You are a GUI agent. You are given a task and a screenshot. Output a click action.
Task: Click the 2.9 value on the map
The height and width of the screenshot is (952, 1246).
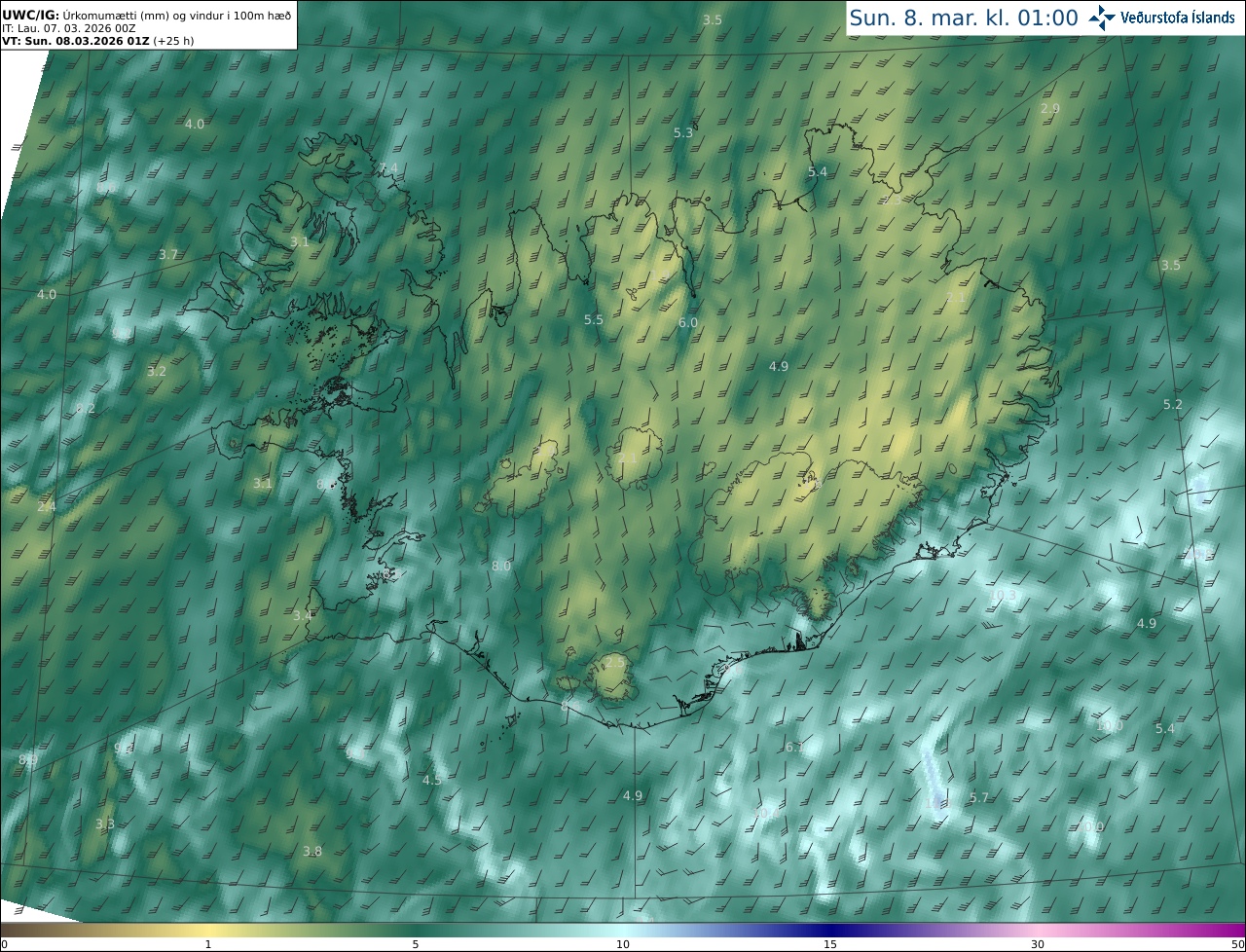pos(1050,108)
